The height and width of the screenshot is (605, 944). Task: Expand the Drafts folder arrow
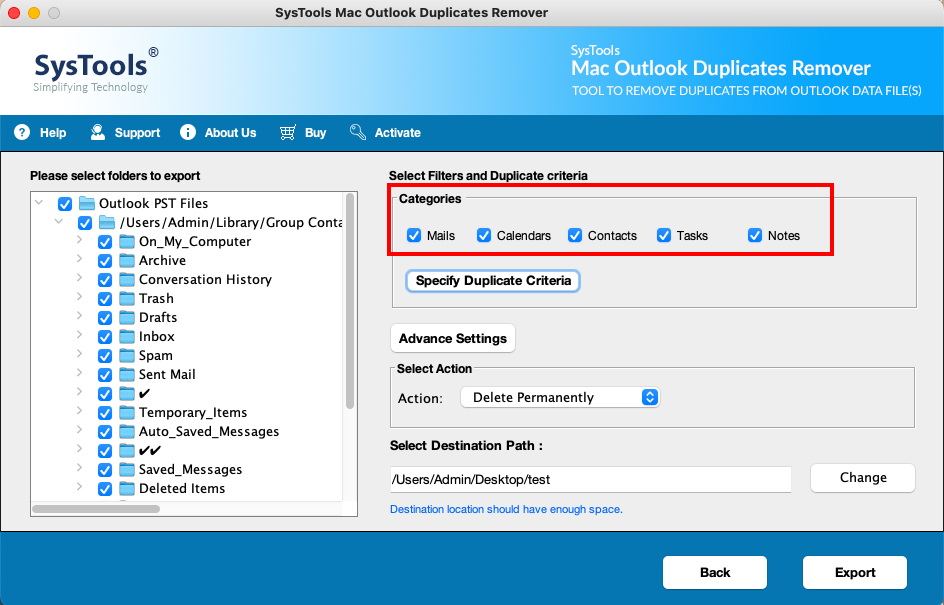79,315
